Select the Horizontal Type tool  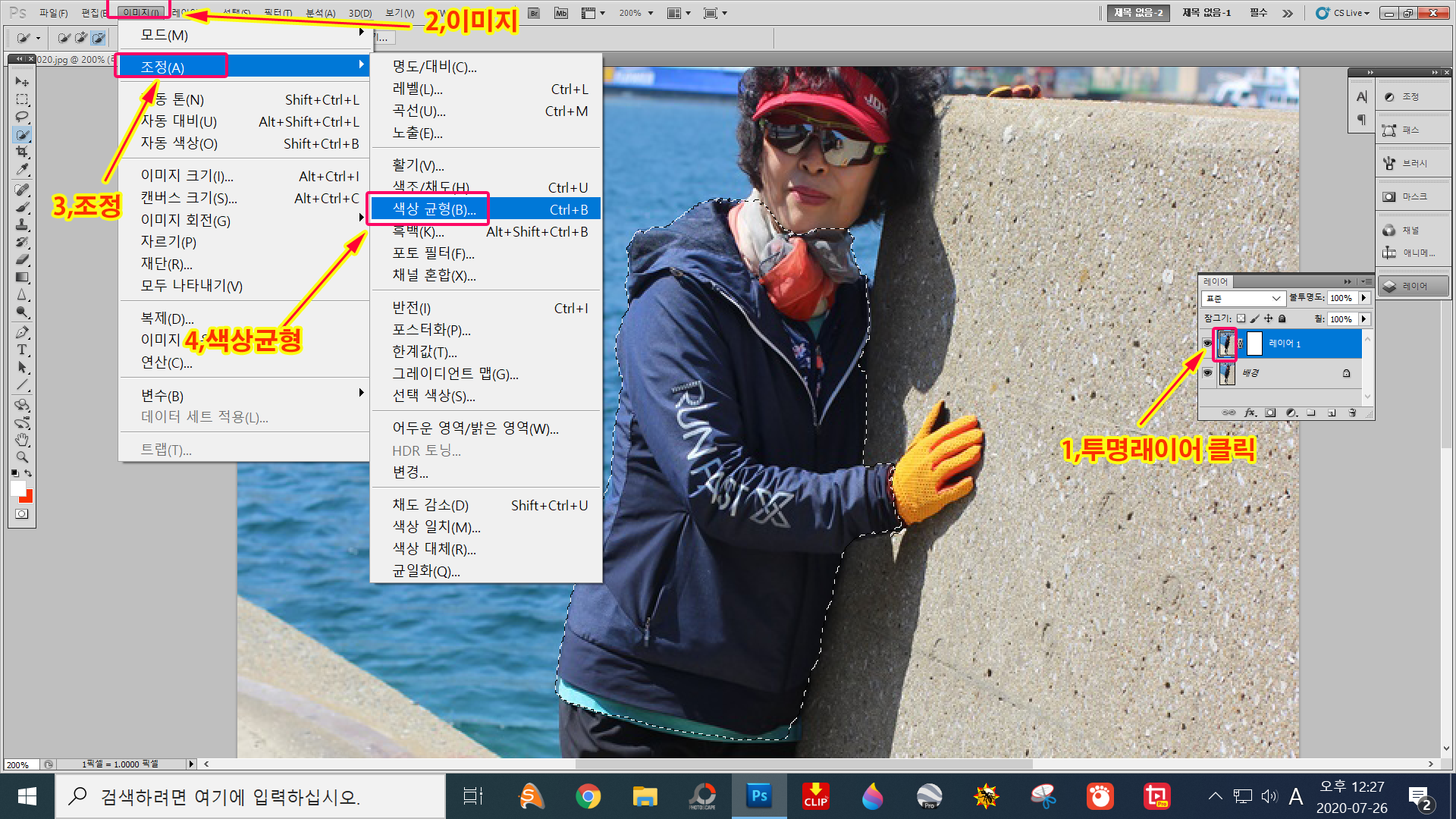(22, 350)
